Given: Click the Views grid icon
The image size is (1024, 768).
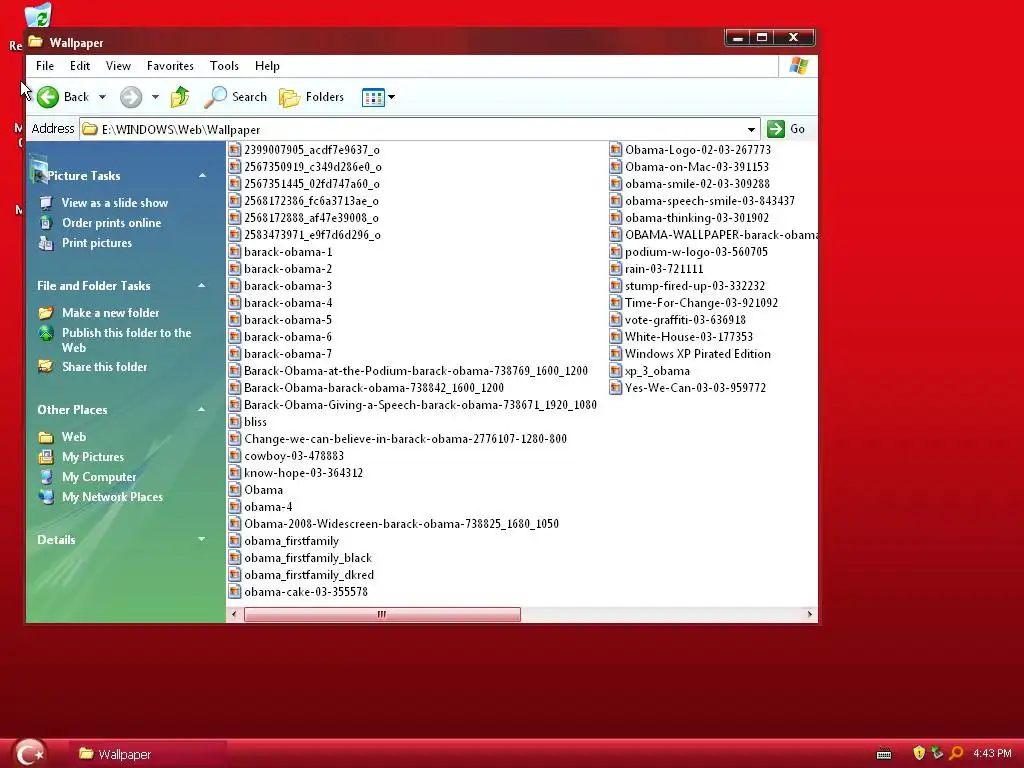Looking at the screenshot, I should [374, 97].
